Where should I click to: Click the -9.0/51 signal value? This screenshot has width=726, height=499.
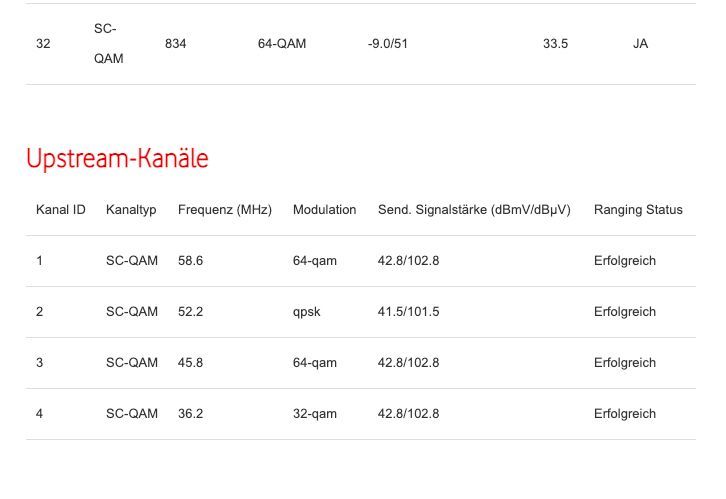click(388, 44)
